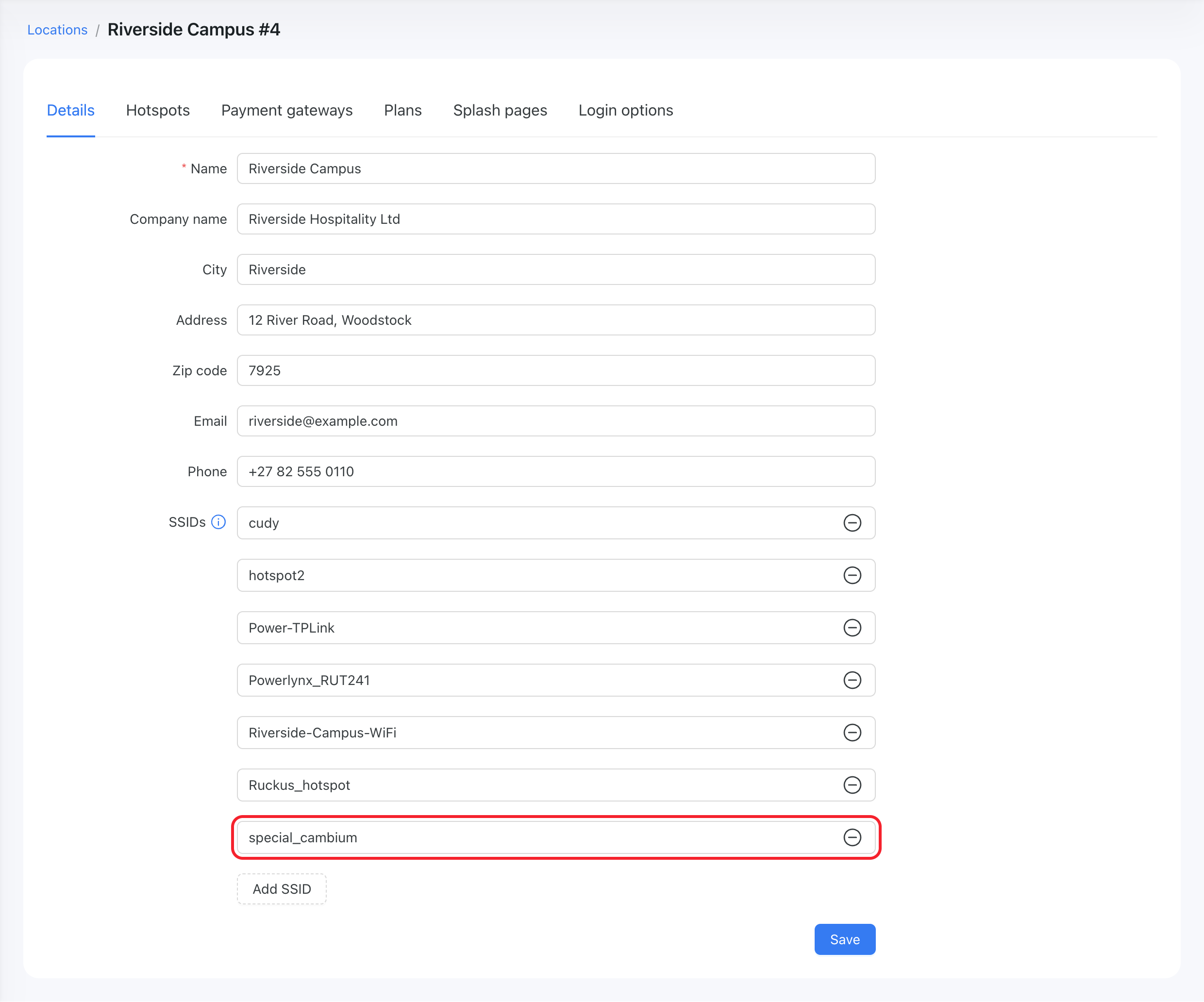Screen dimensions: 1204x1002
Task: Switch to the Hotspots tab
Action: click(158, 110)
